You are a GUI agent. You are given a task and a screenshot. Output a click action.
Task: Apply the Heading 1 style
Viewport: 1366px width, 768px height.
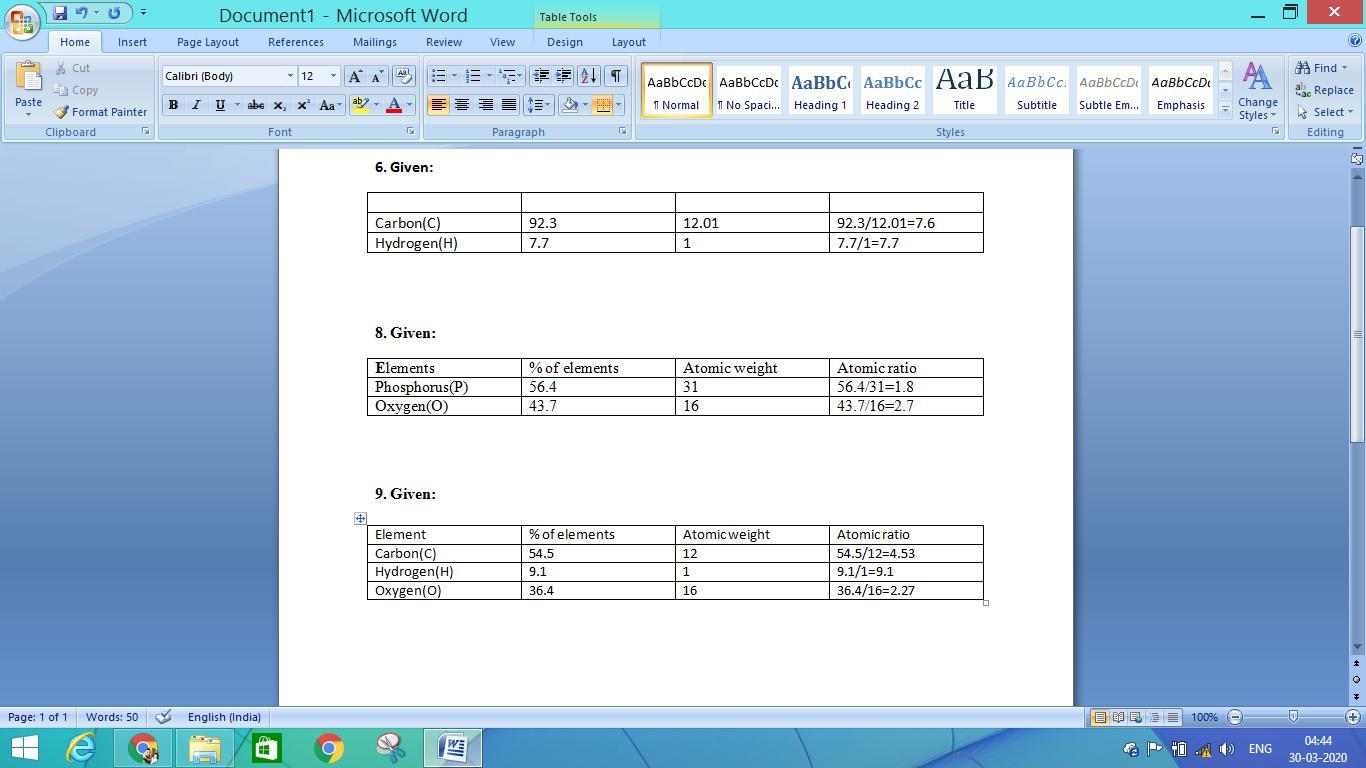820,91
